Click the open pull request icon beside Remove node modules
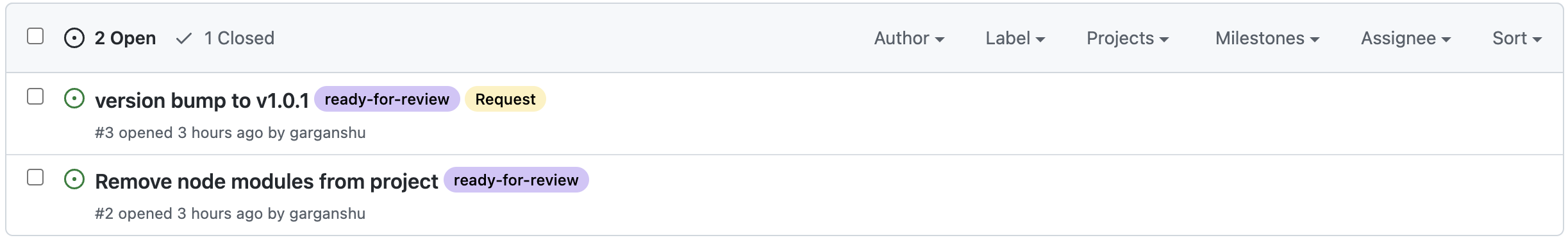The image size is (1568, 240). [x=74, y=180]
